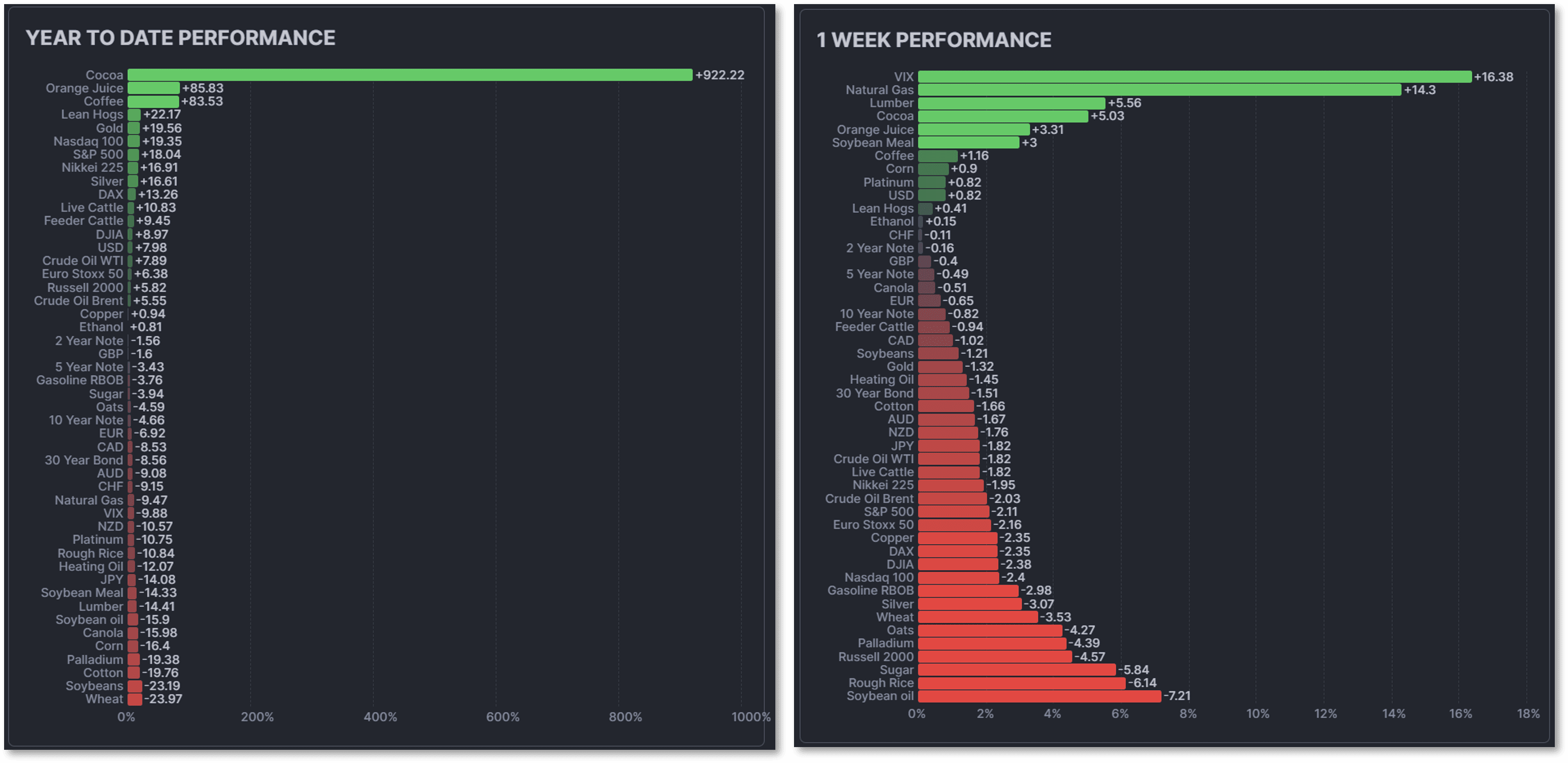Click the Palladium -4.39 weekly bar
This screenshot has width=1568, height=763.
point(991,644)
